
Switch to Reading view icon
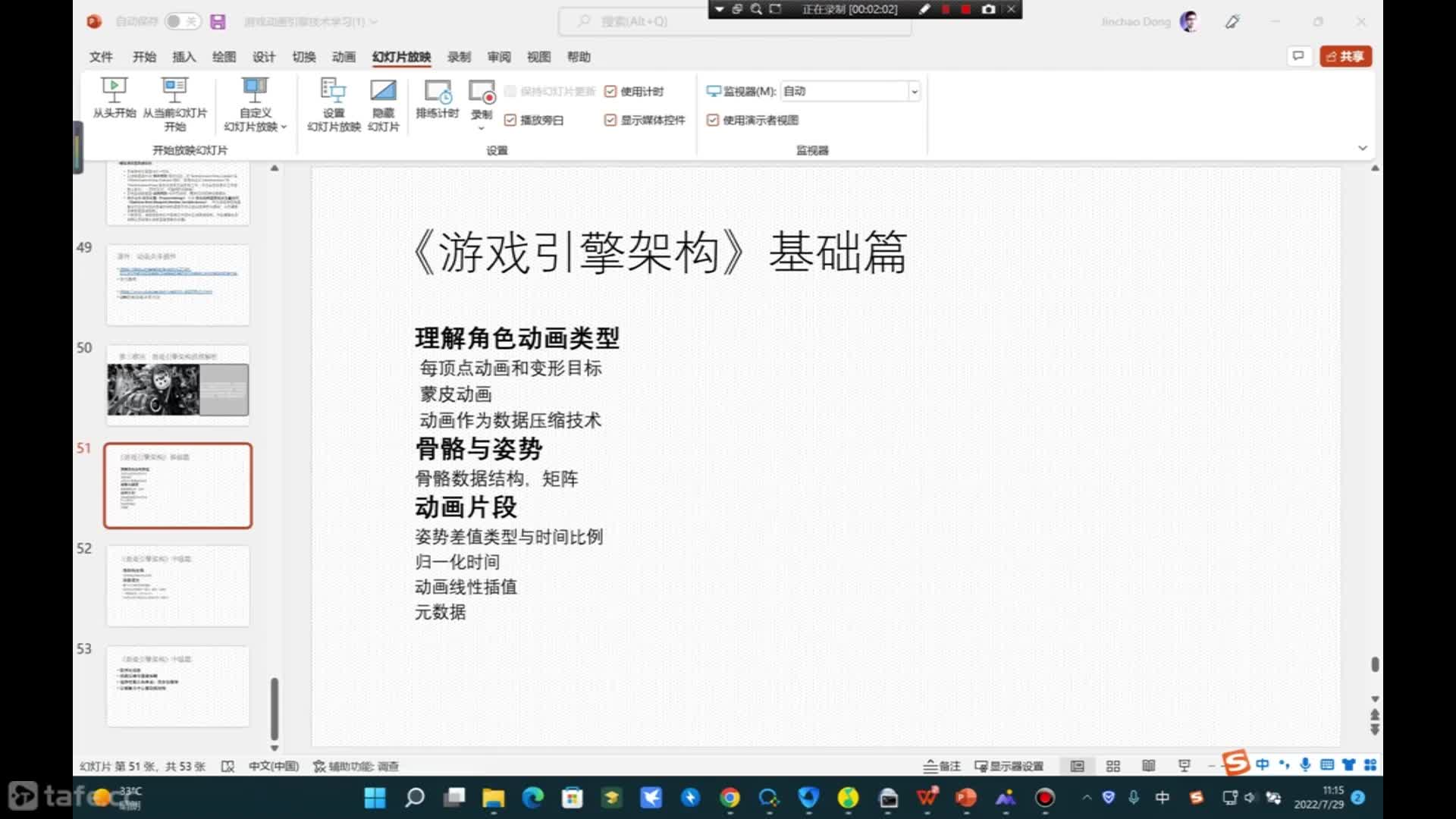coord(1149,766)
